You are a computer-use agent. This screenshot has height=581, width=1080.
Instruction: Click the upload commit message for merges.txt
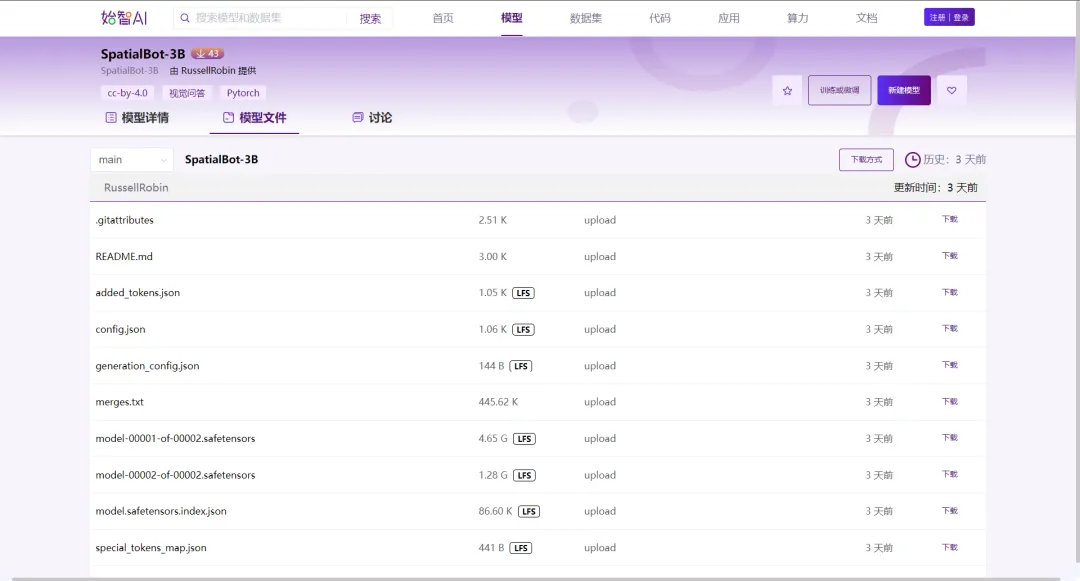tap(600, 402)
